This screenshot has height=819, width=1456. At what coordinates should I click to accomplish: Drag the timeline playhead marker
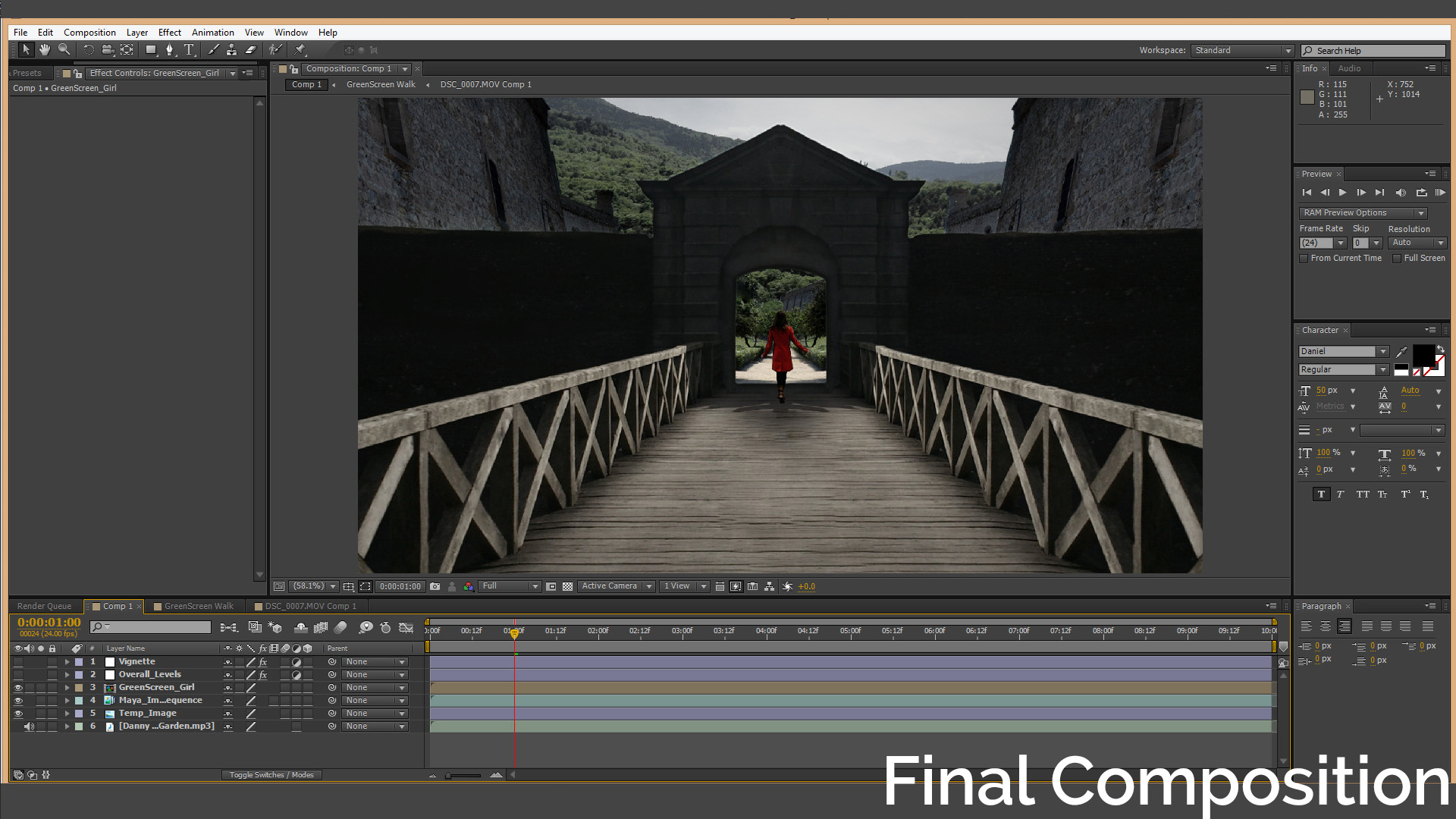click(513, 632)
